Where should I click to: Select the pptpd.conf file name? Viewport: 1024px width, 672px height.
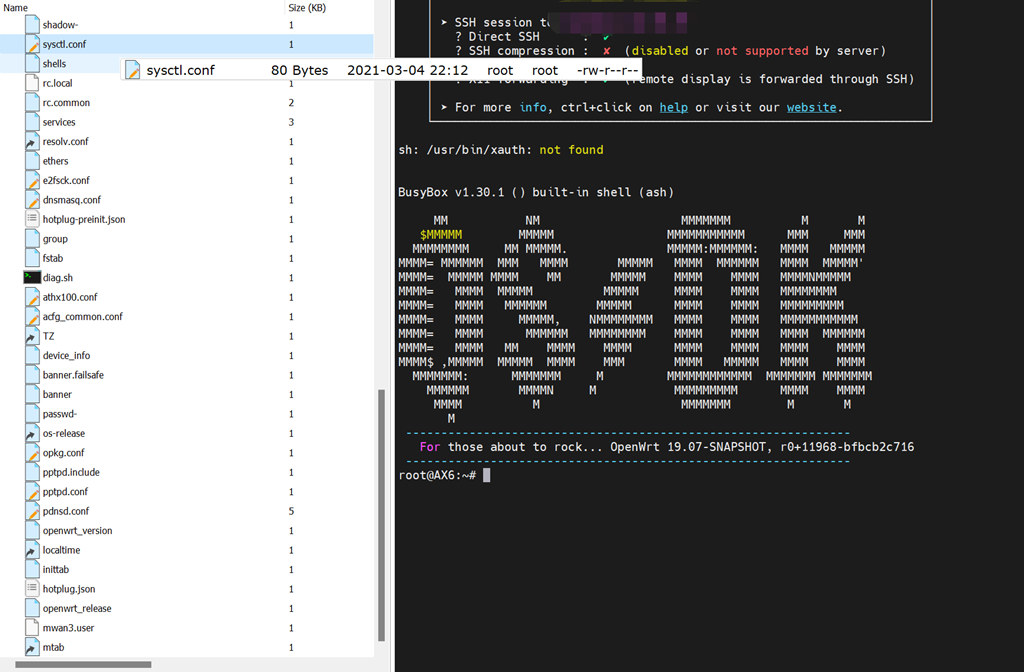(x=65, y=492)
